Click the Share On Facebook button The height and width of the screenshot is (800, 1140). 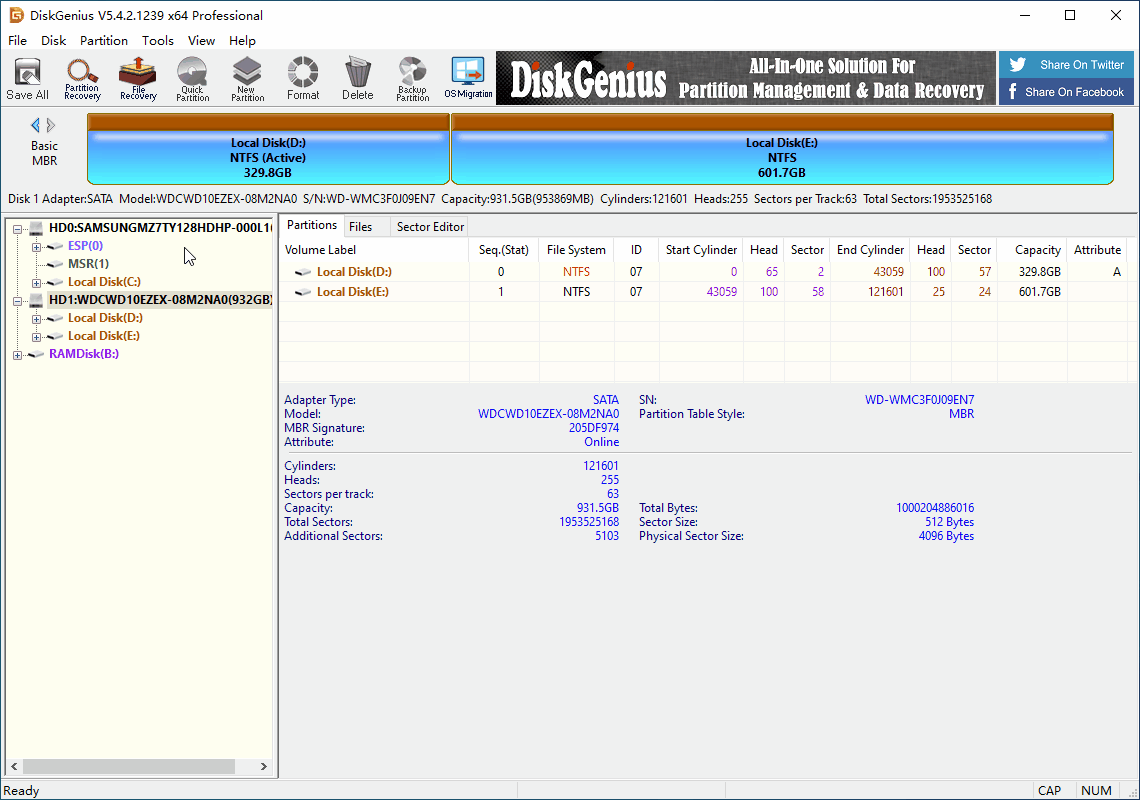tap(1066, 92)
